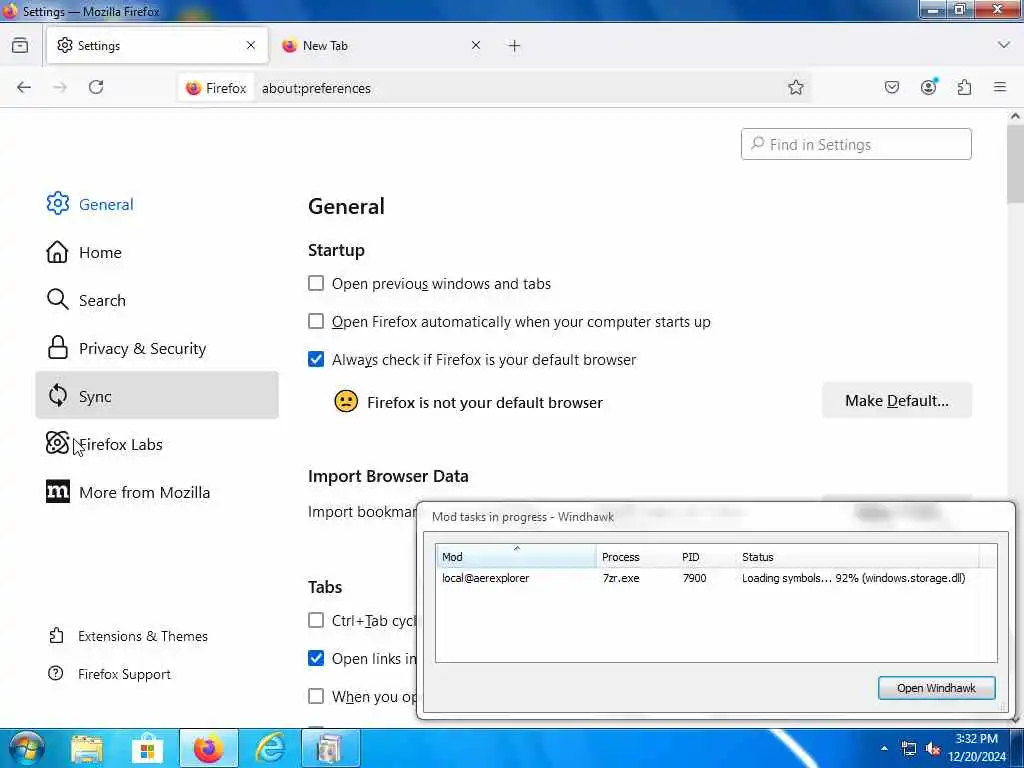Open File Explorer from taskbar
1024x768 pixels.
(x=88, y=749)
